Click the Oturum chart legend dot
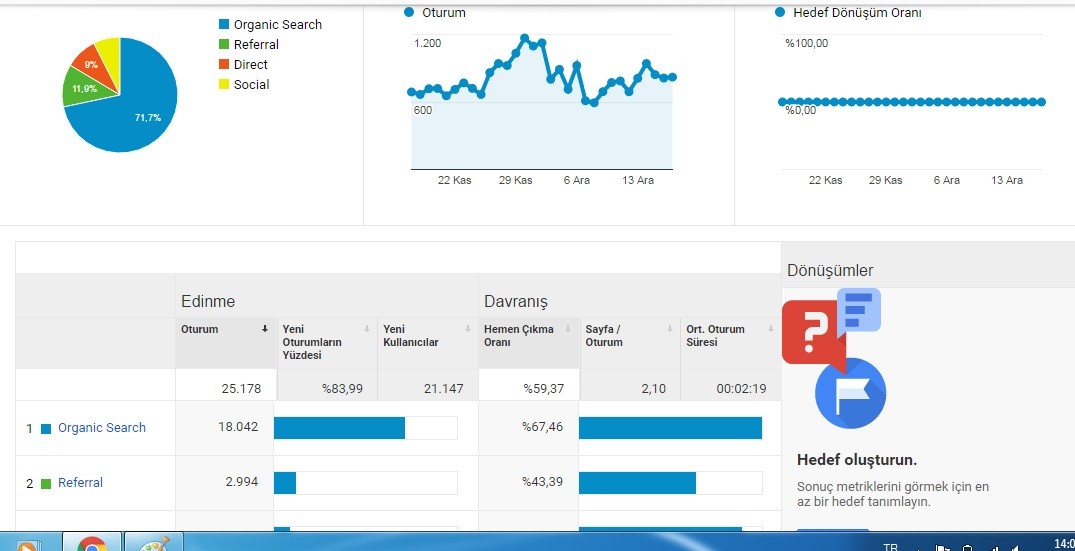 click(x=409, y=12)
